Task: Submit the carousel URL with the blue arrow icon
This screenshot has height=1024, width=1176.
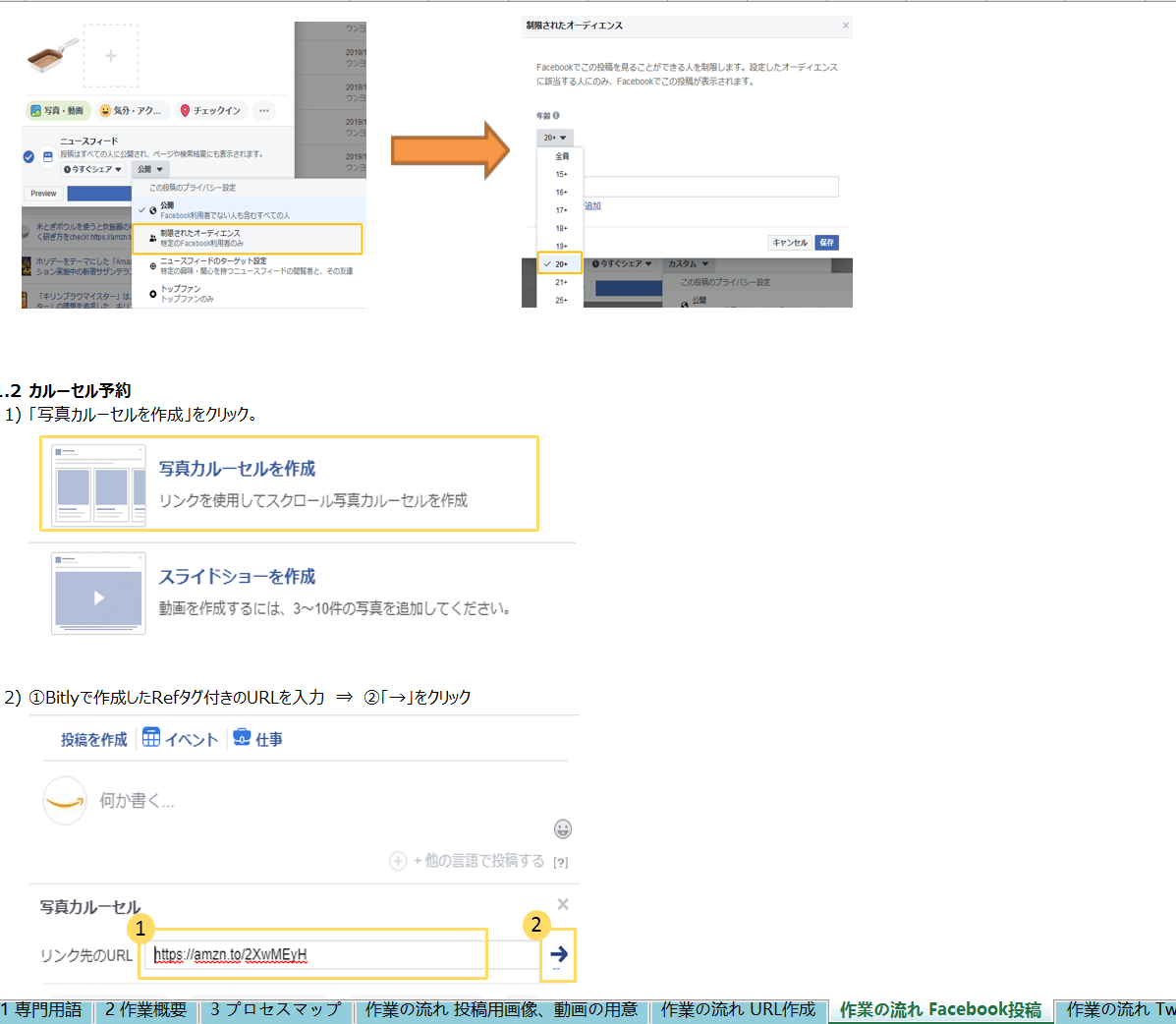Action: 559,954
